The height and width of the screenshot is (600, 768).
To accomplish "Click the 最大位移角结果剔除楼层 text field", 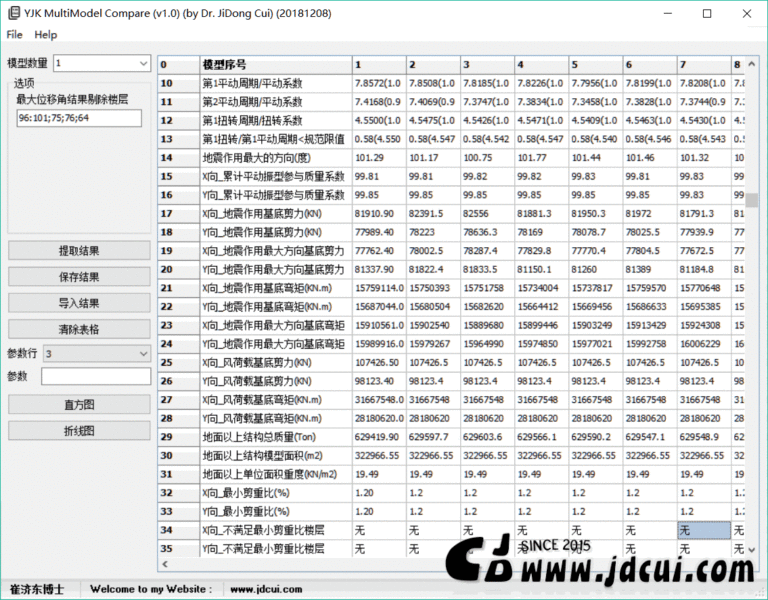I will coord(79,118).
